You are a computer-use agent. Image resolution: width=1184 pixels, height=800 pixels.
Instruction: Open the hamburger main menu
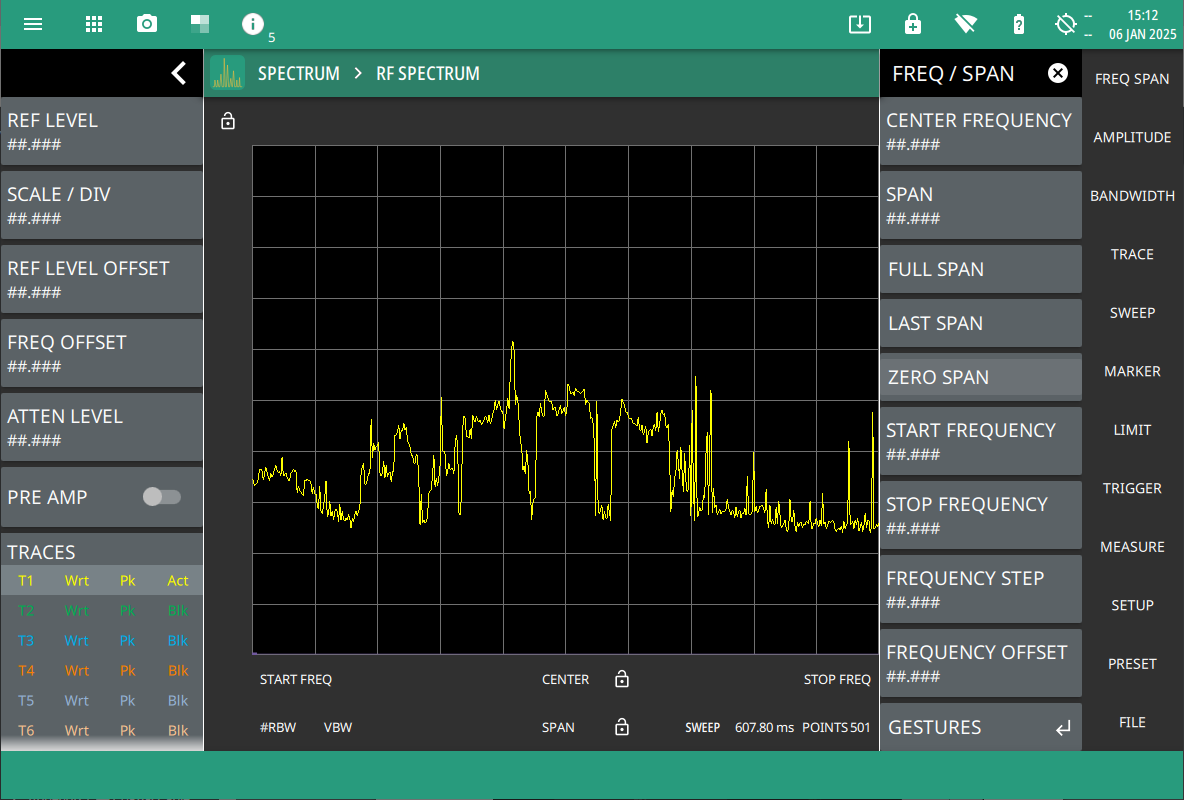tap(33, 24)
